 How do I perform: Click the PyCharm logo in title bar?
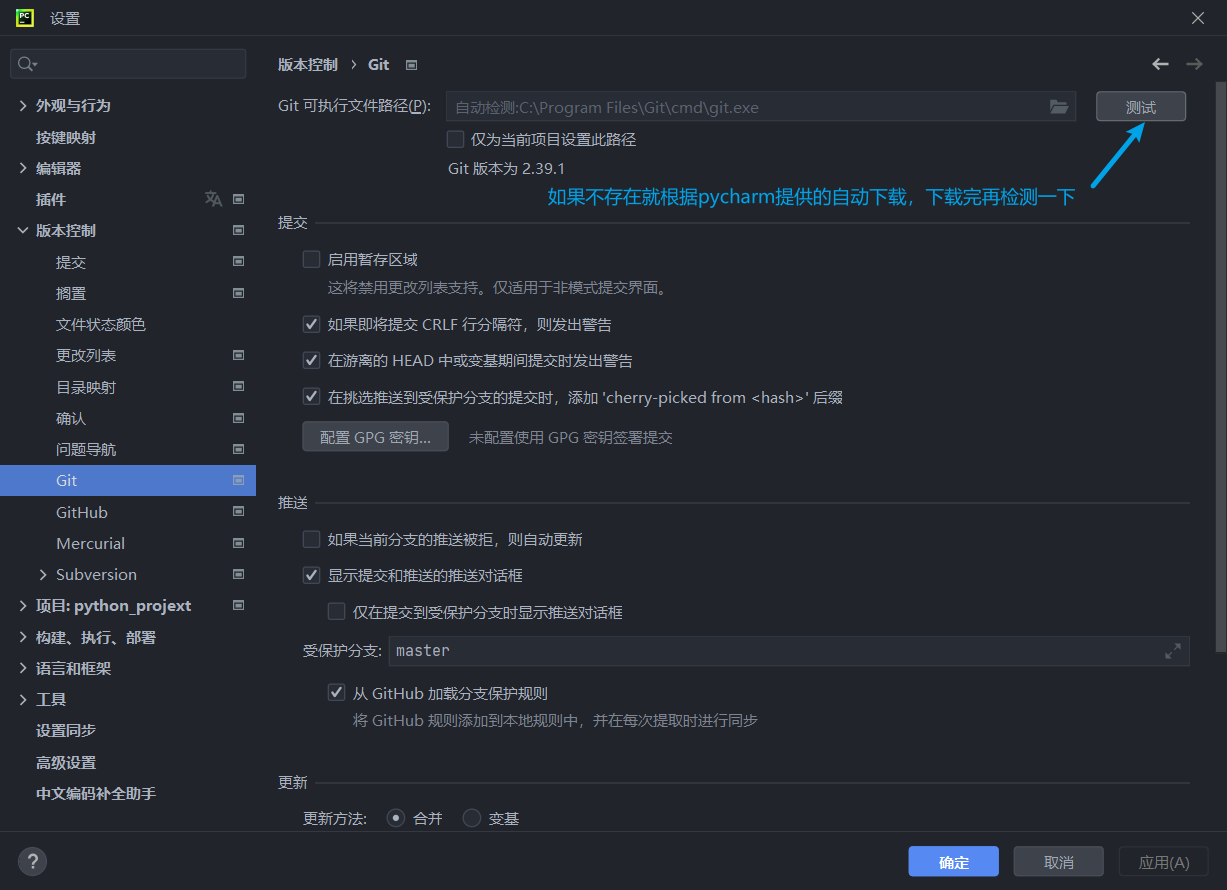[x=25, y=17]
